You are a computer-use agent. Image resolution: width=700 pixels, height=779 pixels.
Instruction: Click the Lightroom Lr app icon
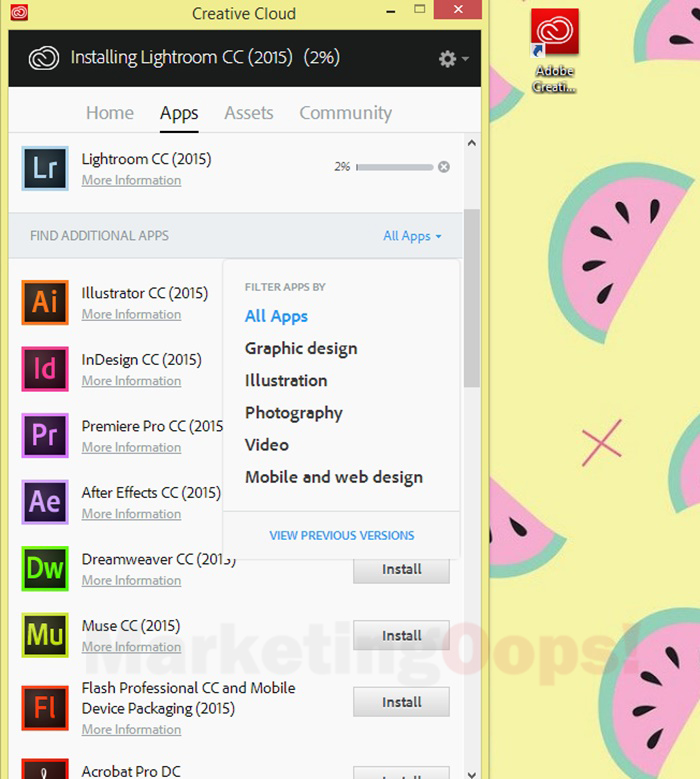coord(45,168)
